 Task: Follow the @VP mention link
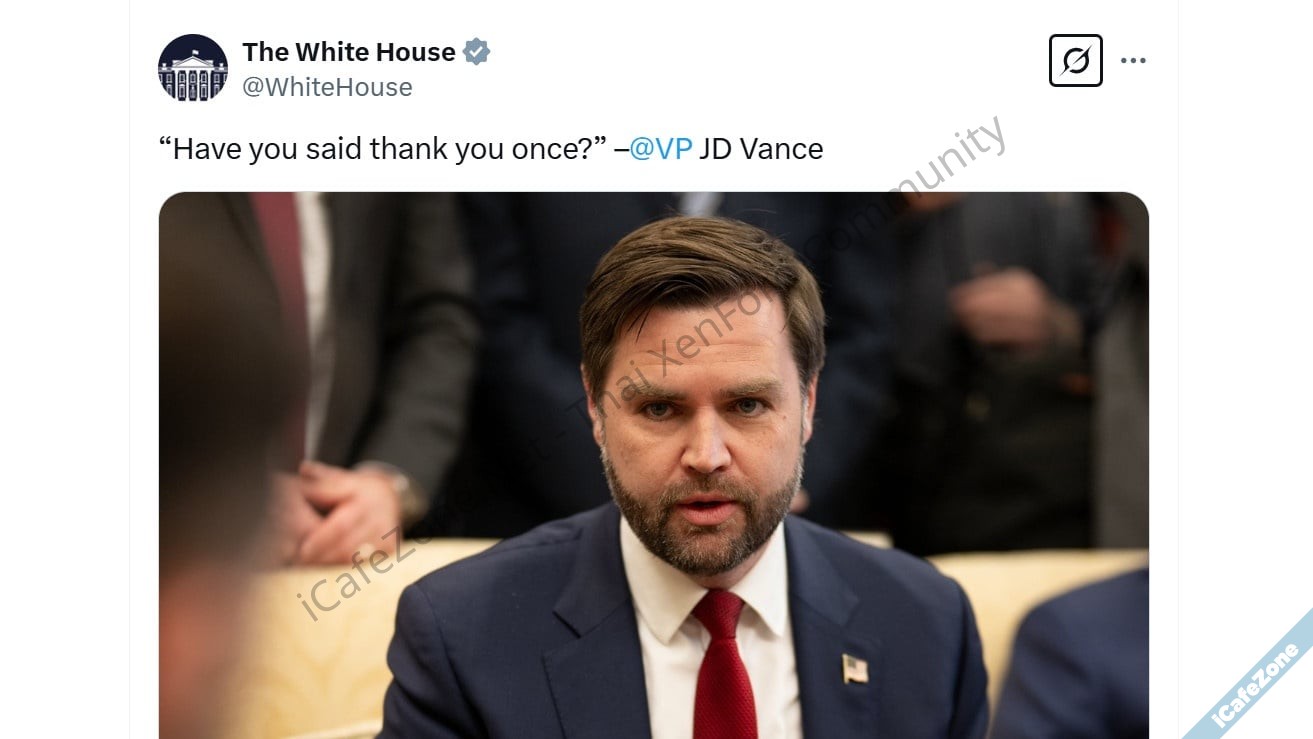[661, 149]
